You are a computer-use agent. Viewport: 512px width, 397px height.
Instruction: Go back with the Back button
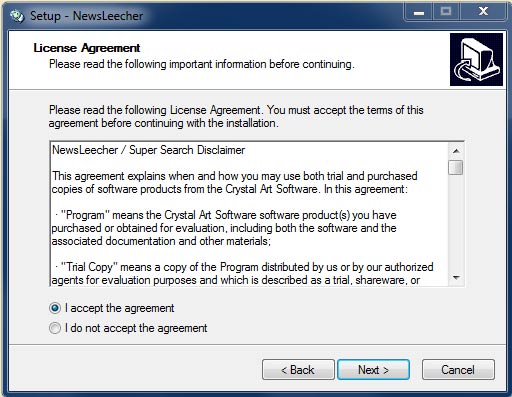298,370
